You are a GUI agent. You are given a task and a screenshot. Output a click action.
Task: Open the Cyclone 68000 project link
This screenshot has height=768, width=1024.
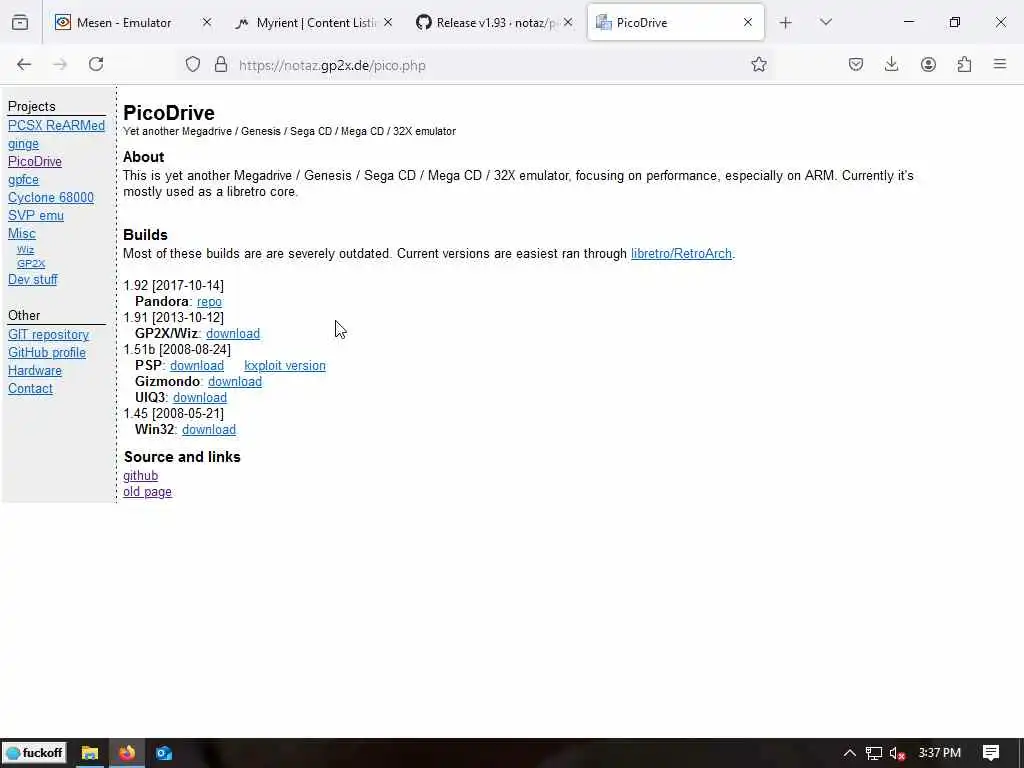tap(51, 197)
